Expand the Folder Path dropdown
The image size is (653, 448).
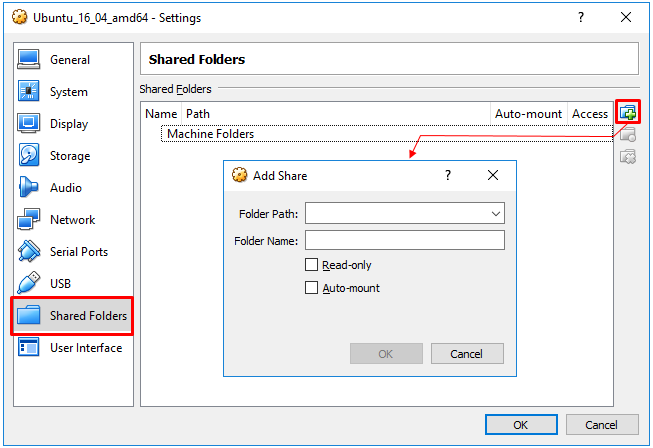[x=495, y=214]
